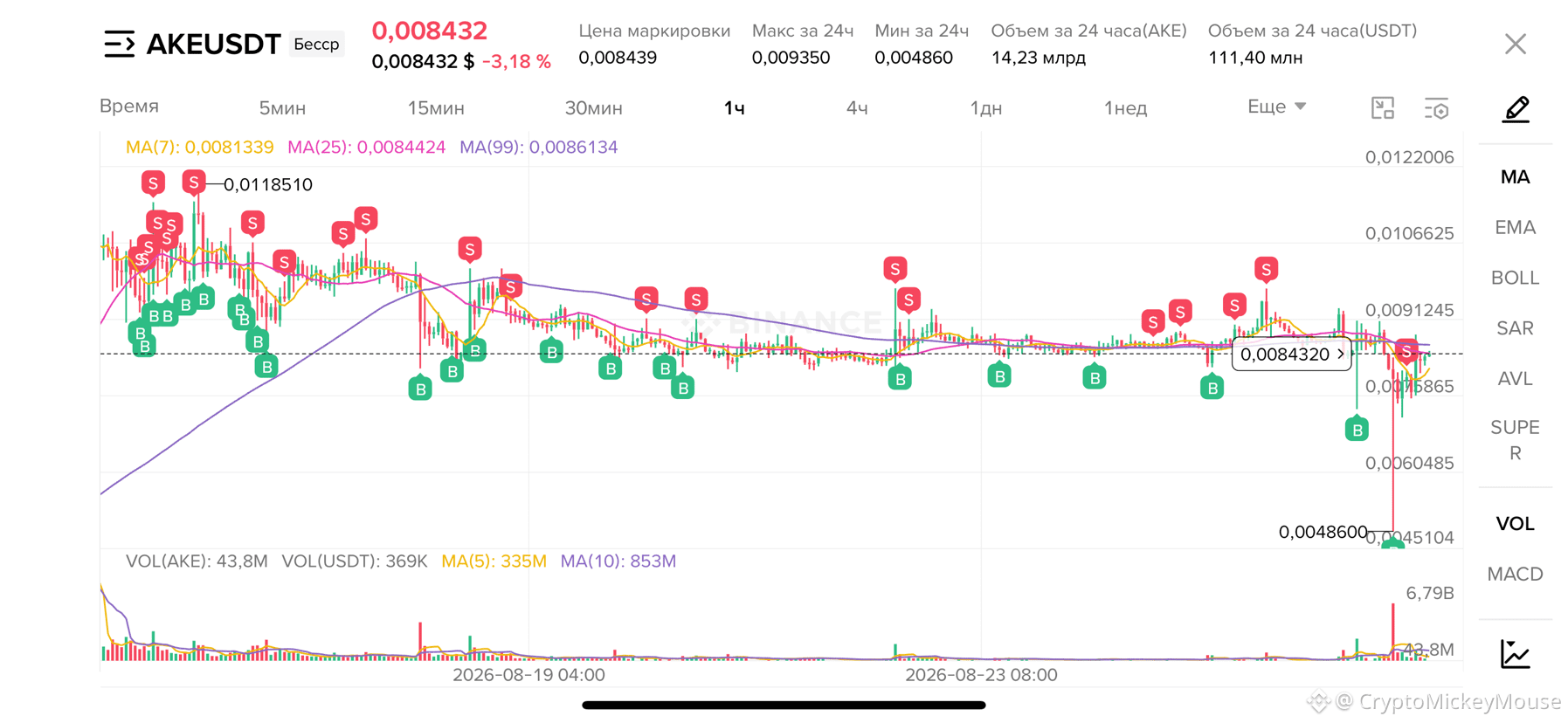Activate the drawing pencil tool
Screen dimensions: 1568x723
pyautogui.click(x=1516, y=109)
